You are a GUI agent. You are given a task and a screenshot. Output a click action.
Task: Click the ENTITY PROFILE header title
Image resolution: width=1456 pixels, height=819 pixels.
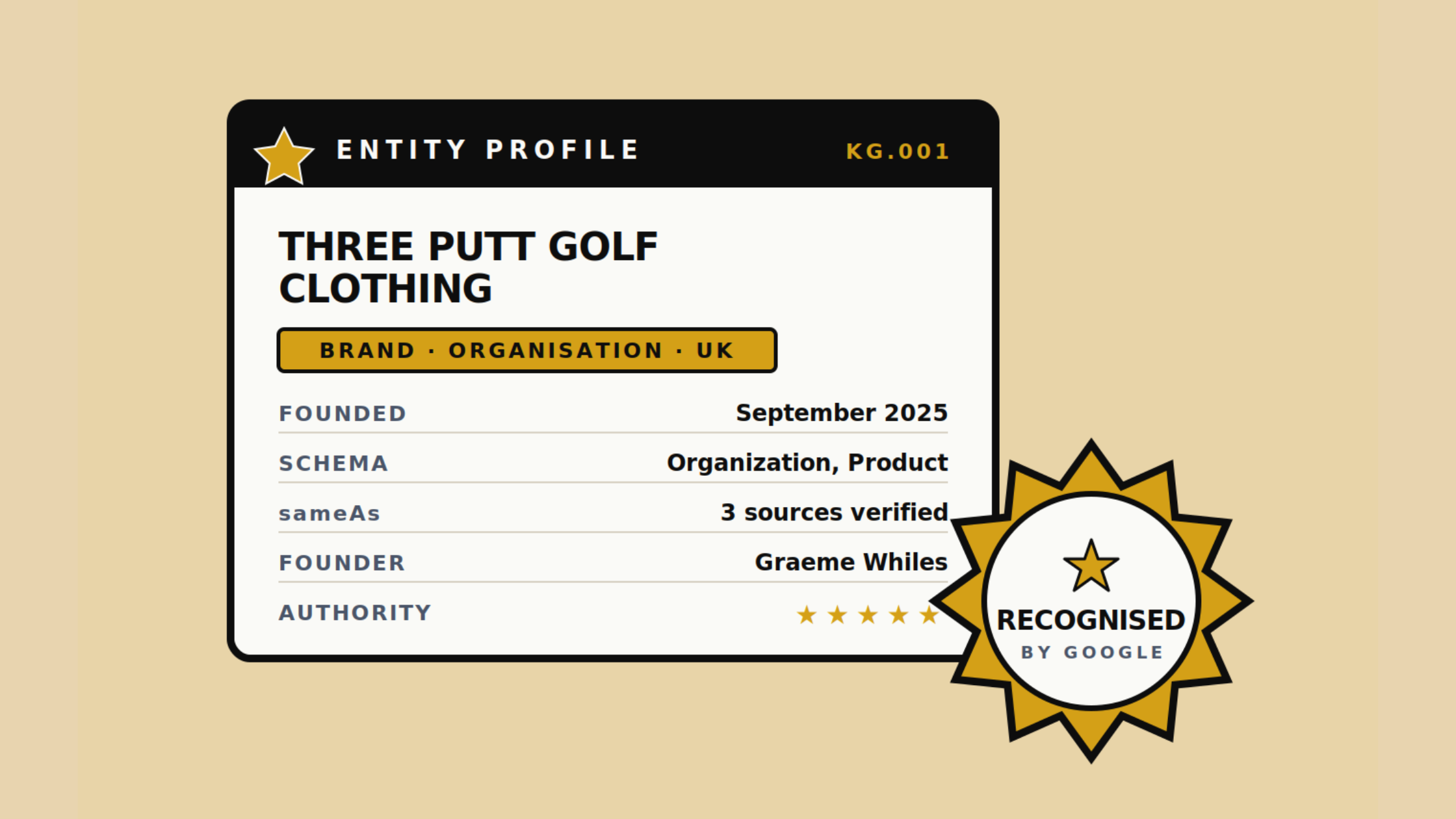(488, 149)
